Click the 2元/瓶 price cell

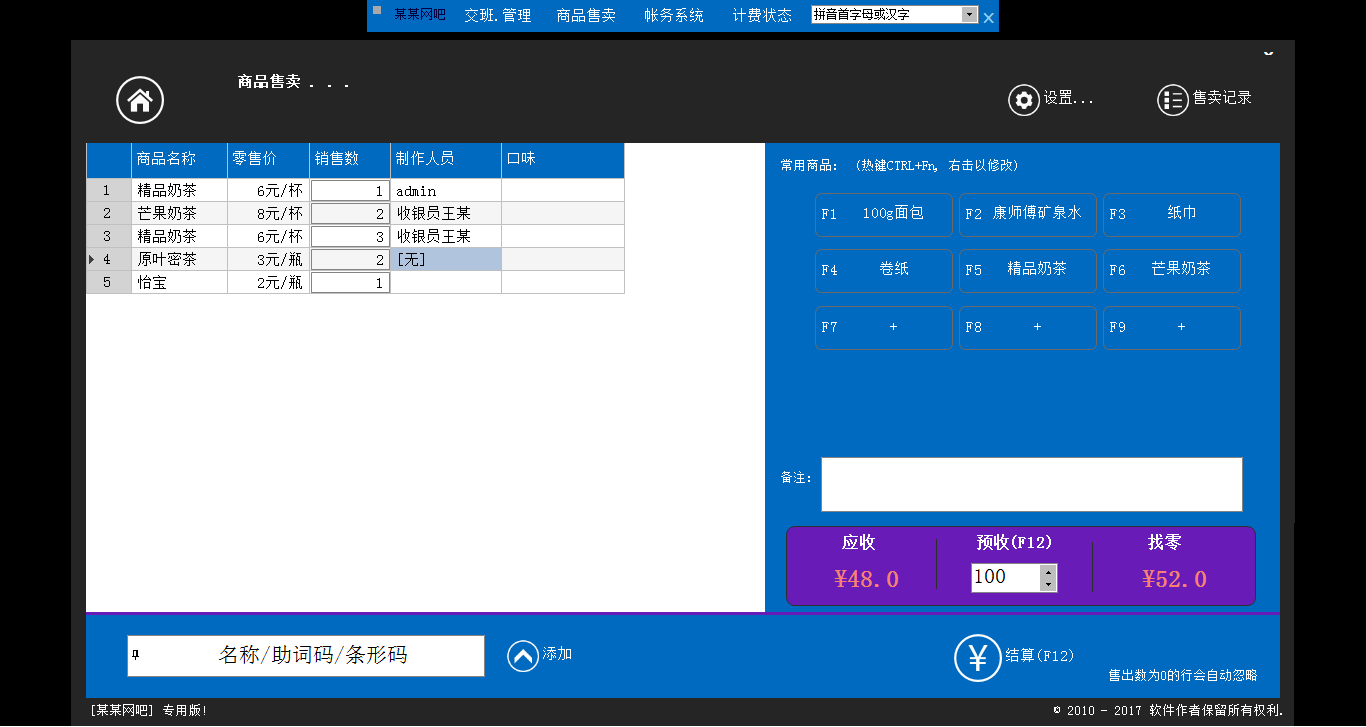(x=268, y=282)
